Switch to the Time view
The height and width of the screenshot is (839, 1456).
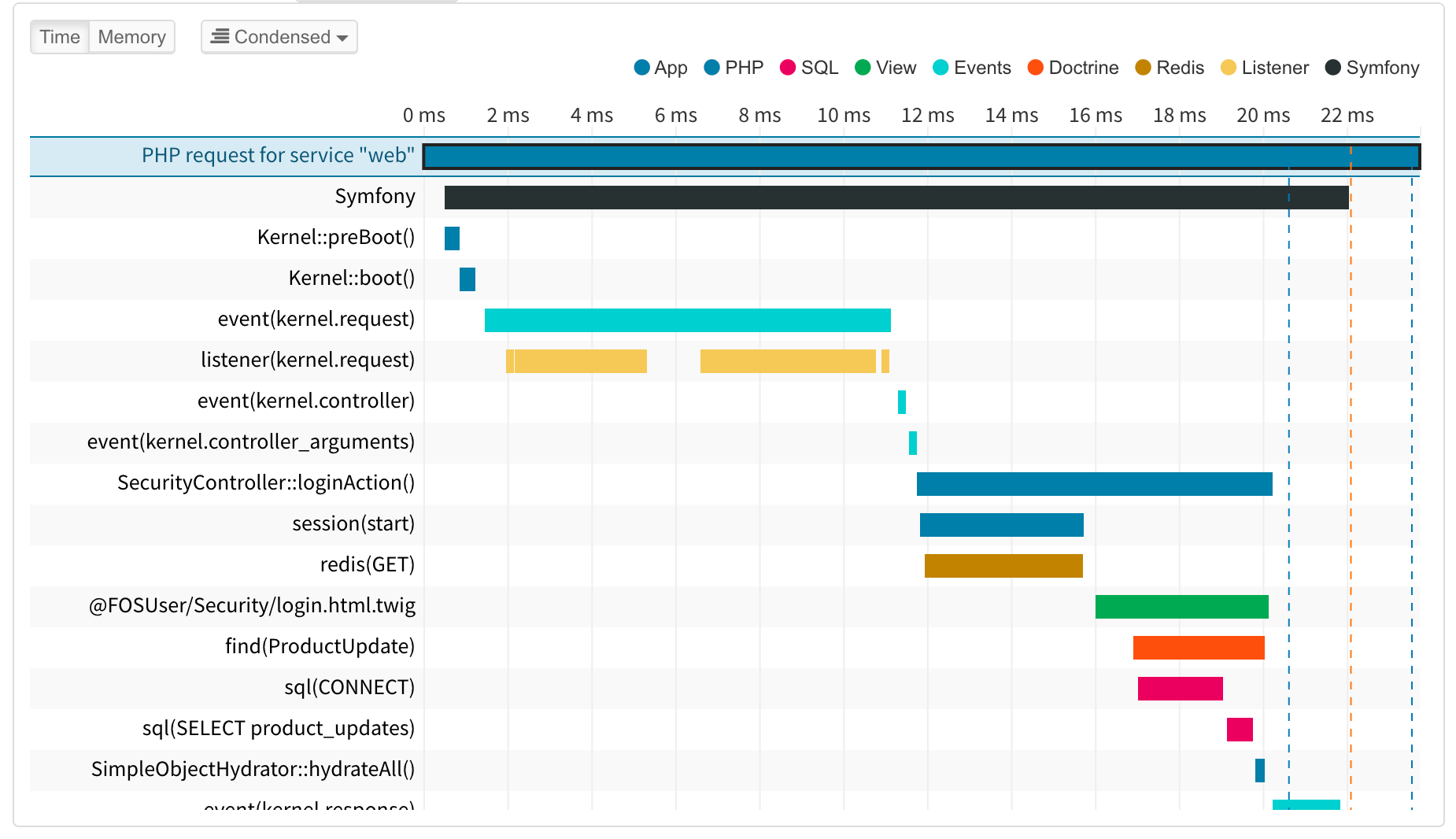tap(60, 37)
